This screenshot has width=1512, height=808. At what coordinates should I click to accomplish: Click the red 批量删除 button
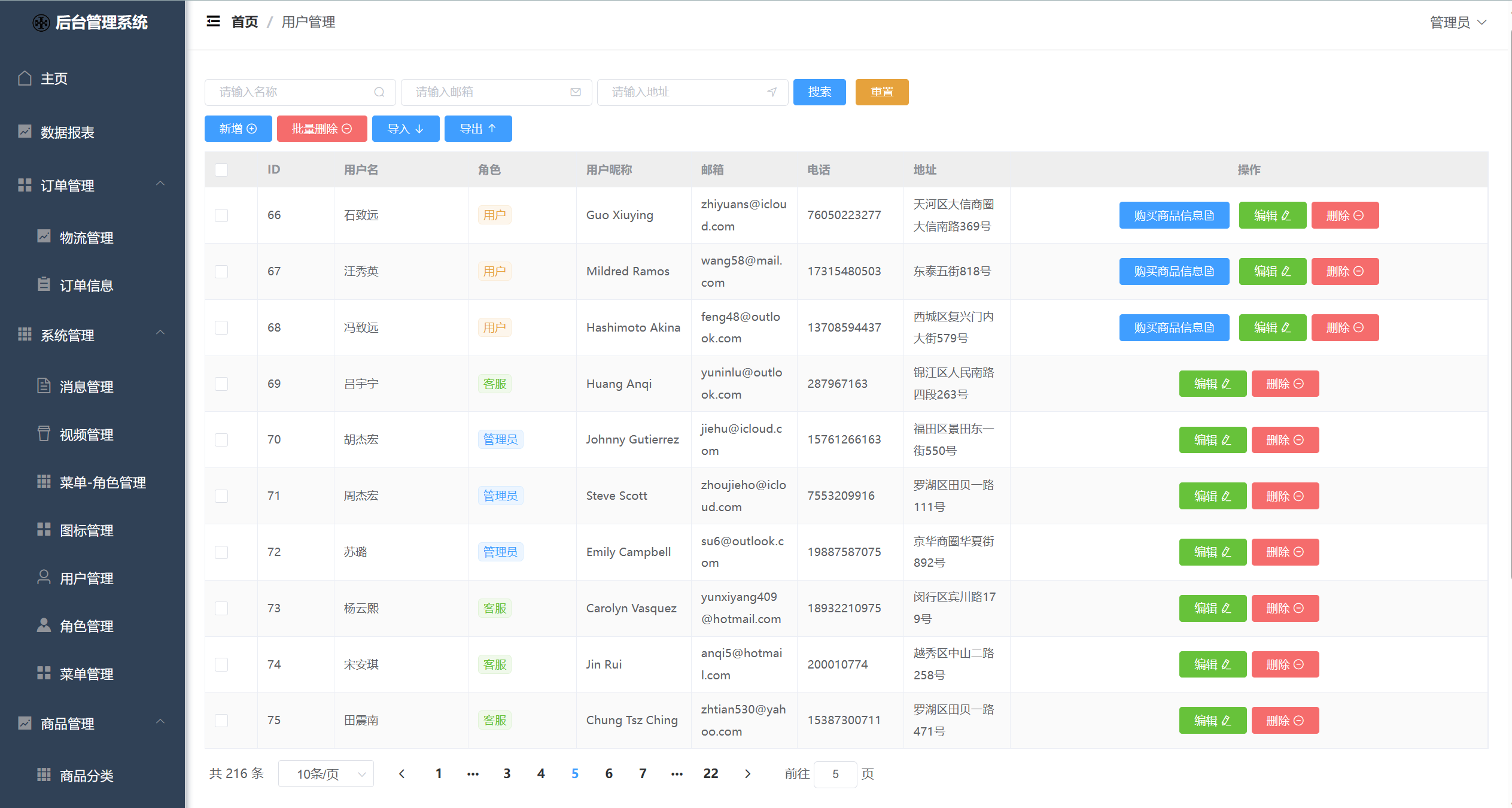(x=322, y=129)
